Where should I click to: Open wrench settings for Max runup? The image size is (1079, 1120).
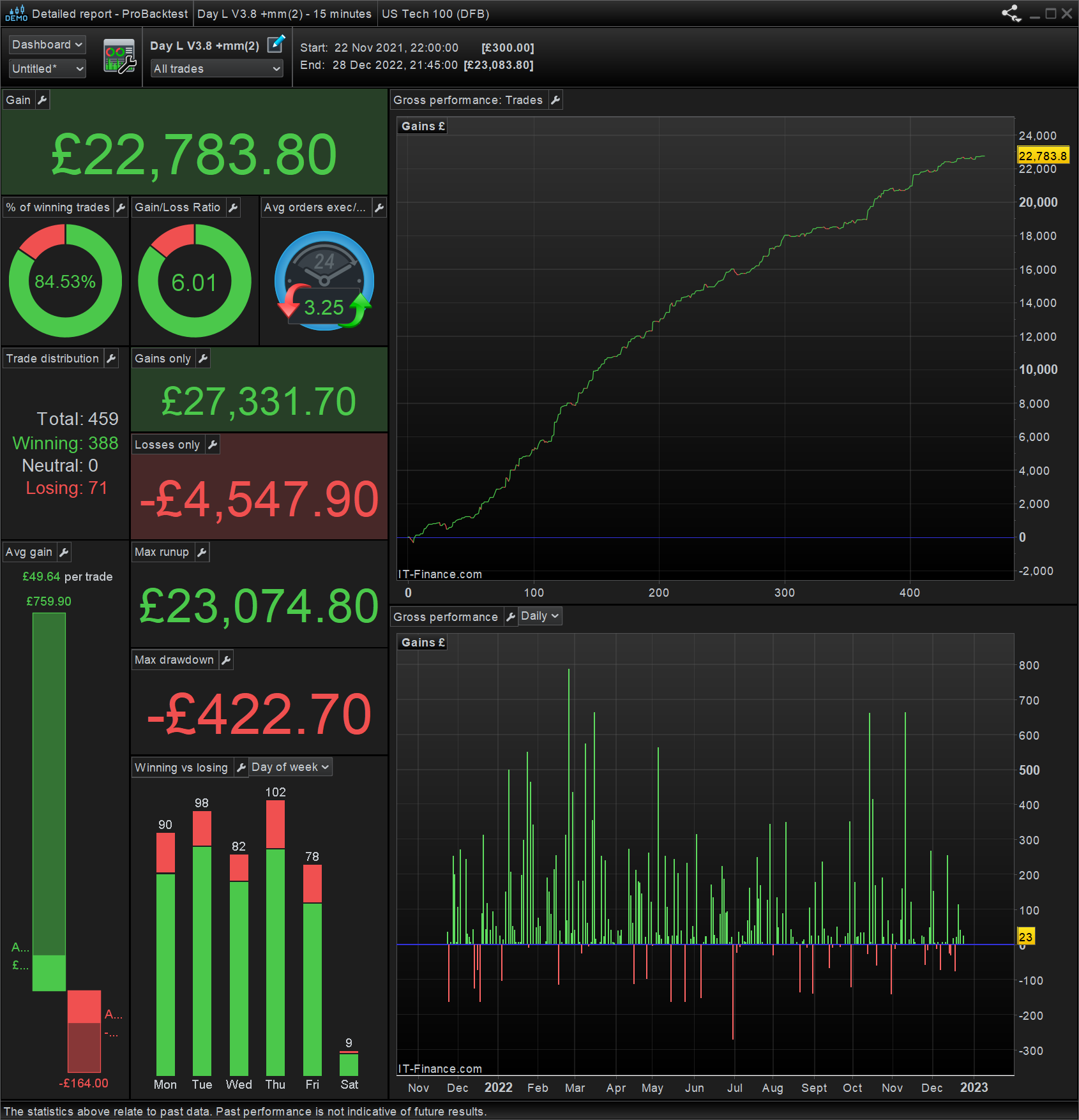click(x=202, y=552)
